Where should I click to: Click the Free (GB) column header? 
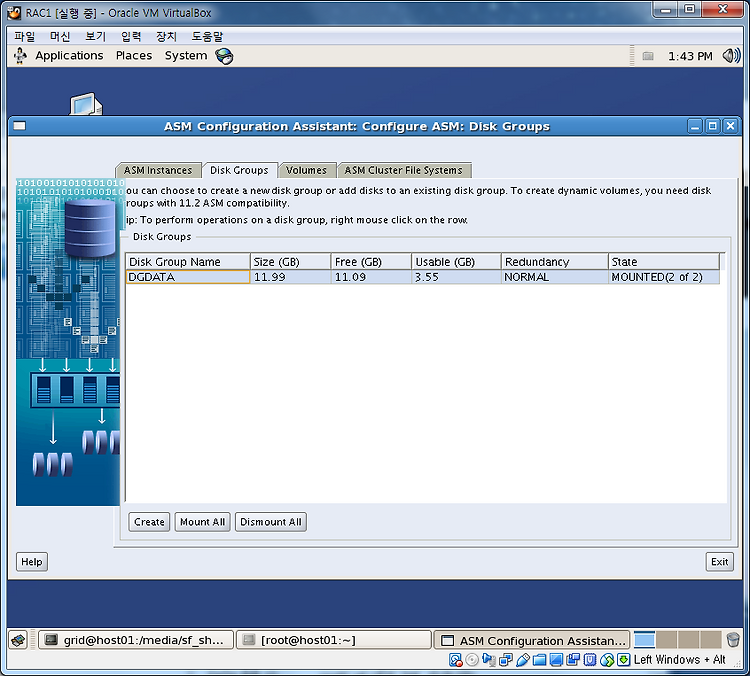point(371,262)
